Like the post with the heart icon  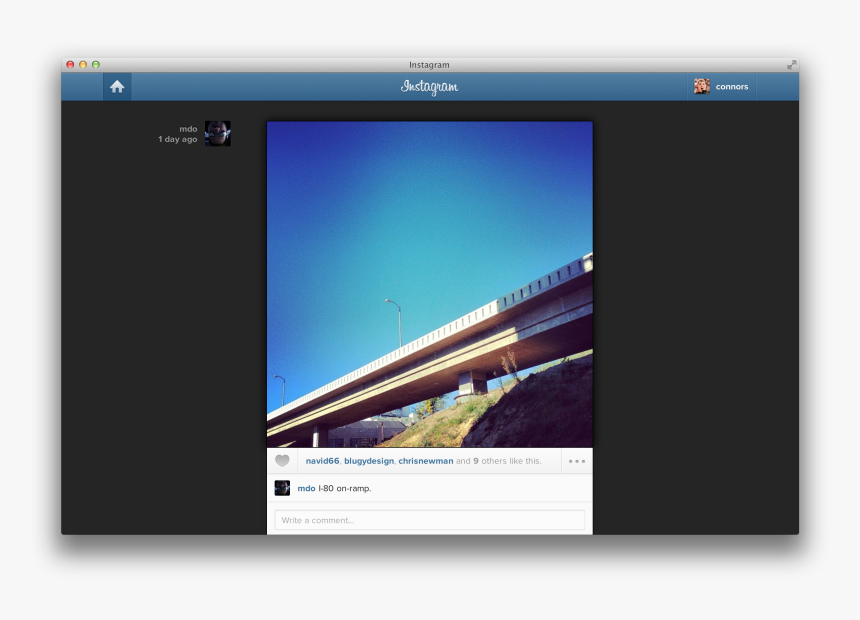coord(284,461)
